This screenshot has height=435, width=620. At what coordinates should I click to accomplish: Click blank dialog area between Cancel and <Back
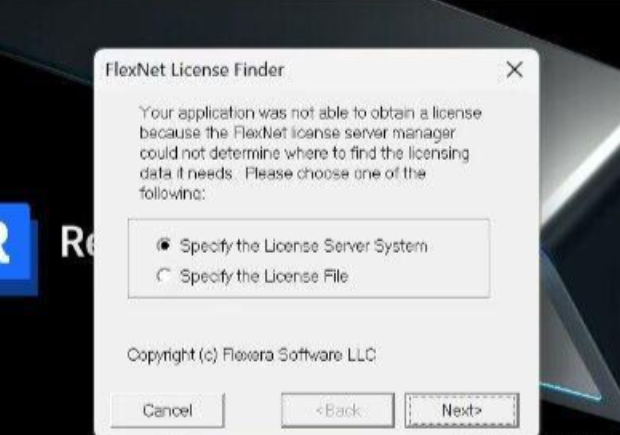coord(253,410)
